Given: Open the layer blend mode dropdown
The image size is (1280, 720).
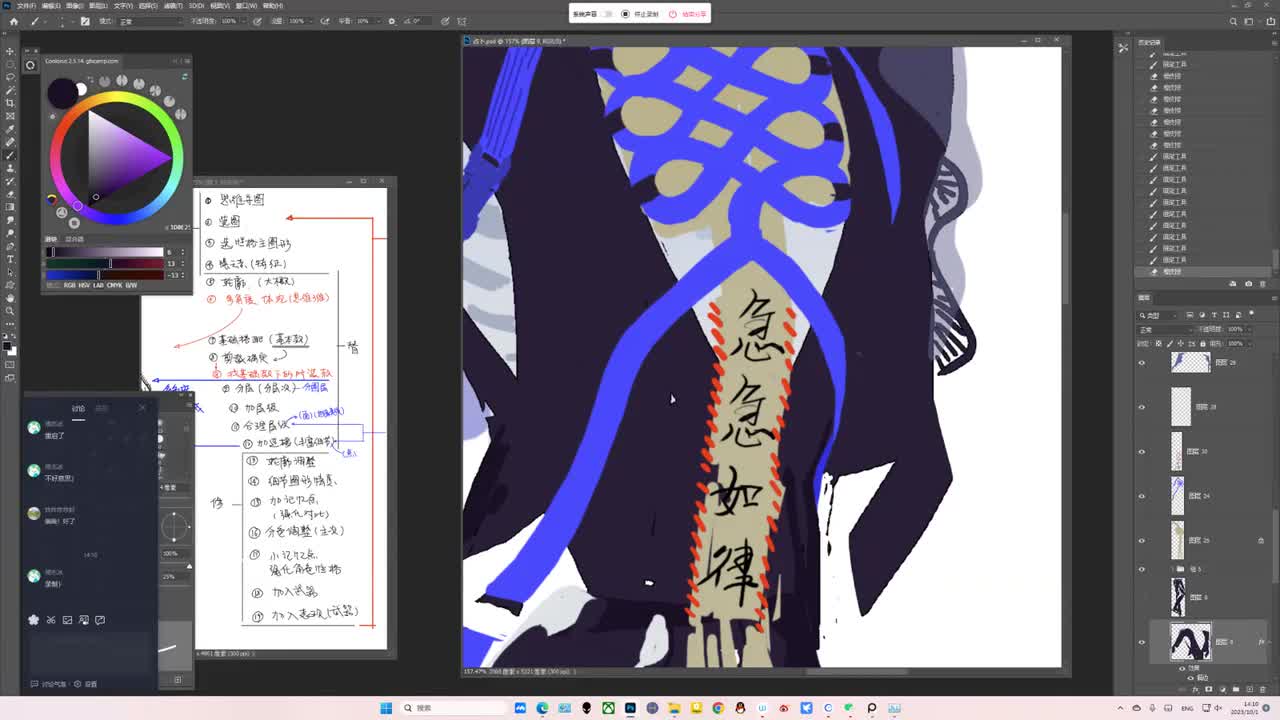Looking at the screenshot, I should [x=1164, y=329].
